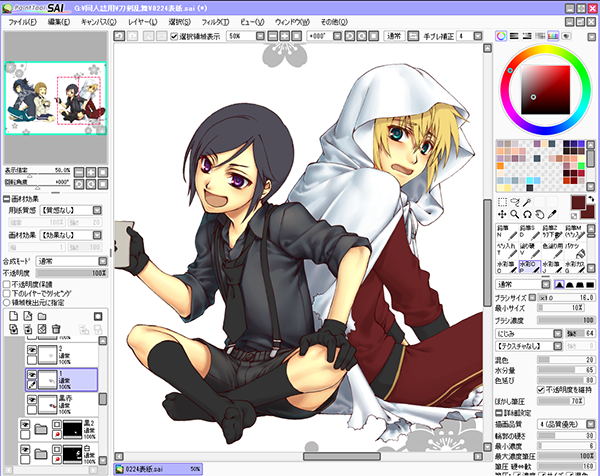
Task: Select the lasso selection tool
Action: click(515, 202)
